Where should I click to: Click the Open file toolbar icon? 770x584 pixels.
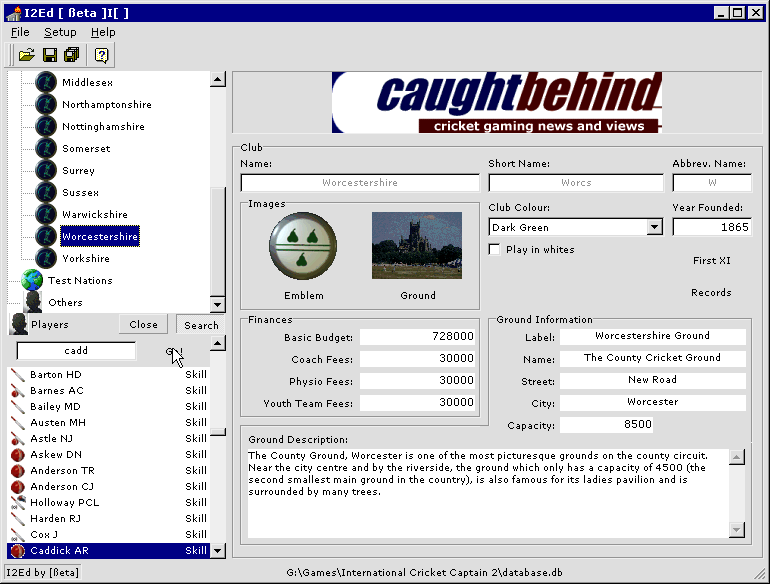click(27, 54)
